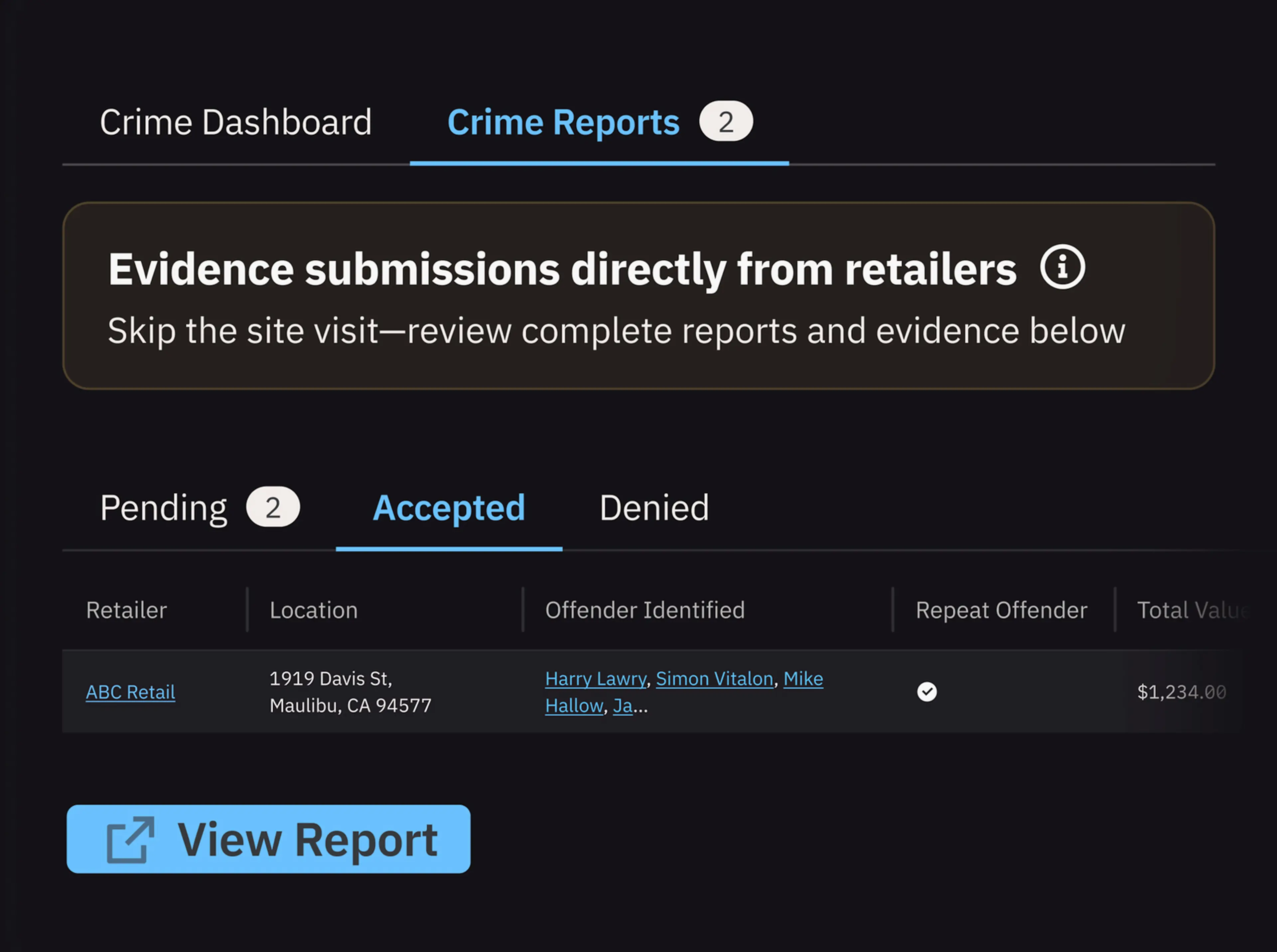The height and width of the screenshot is (952, 1277).
Task: Click the count badge next to Pending
Action: coord(273,508)
